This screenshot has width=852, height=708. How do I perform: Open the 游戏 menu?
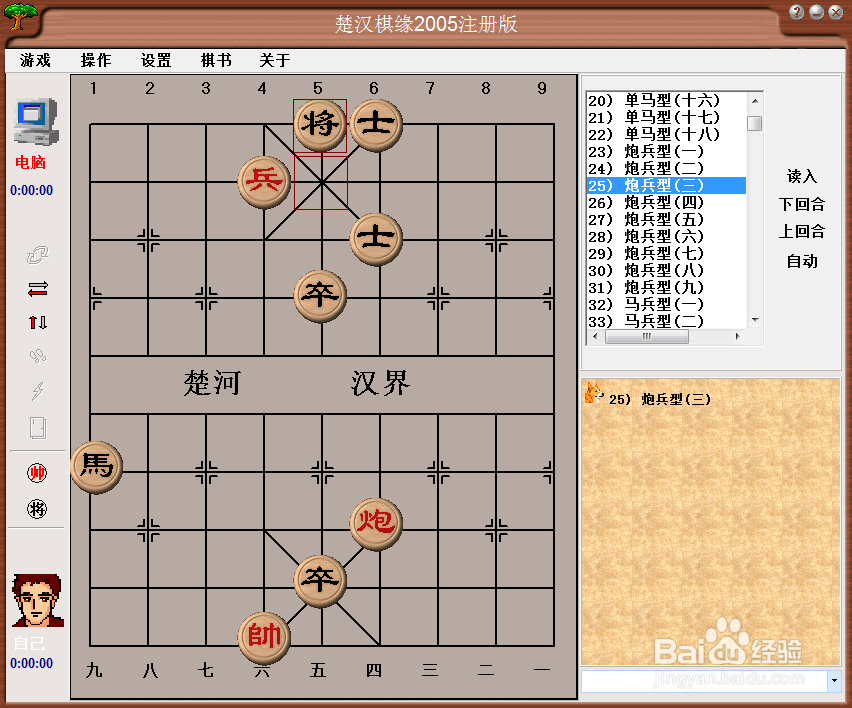click(x=35, y=60)
